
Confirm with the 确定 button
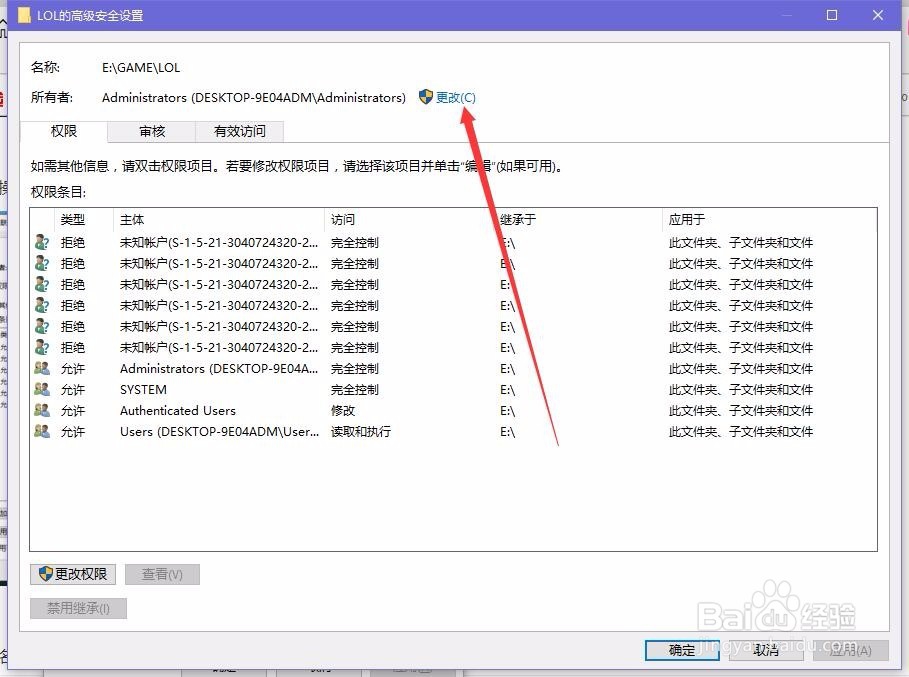point(682,650)
